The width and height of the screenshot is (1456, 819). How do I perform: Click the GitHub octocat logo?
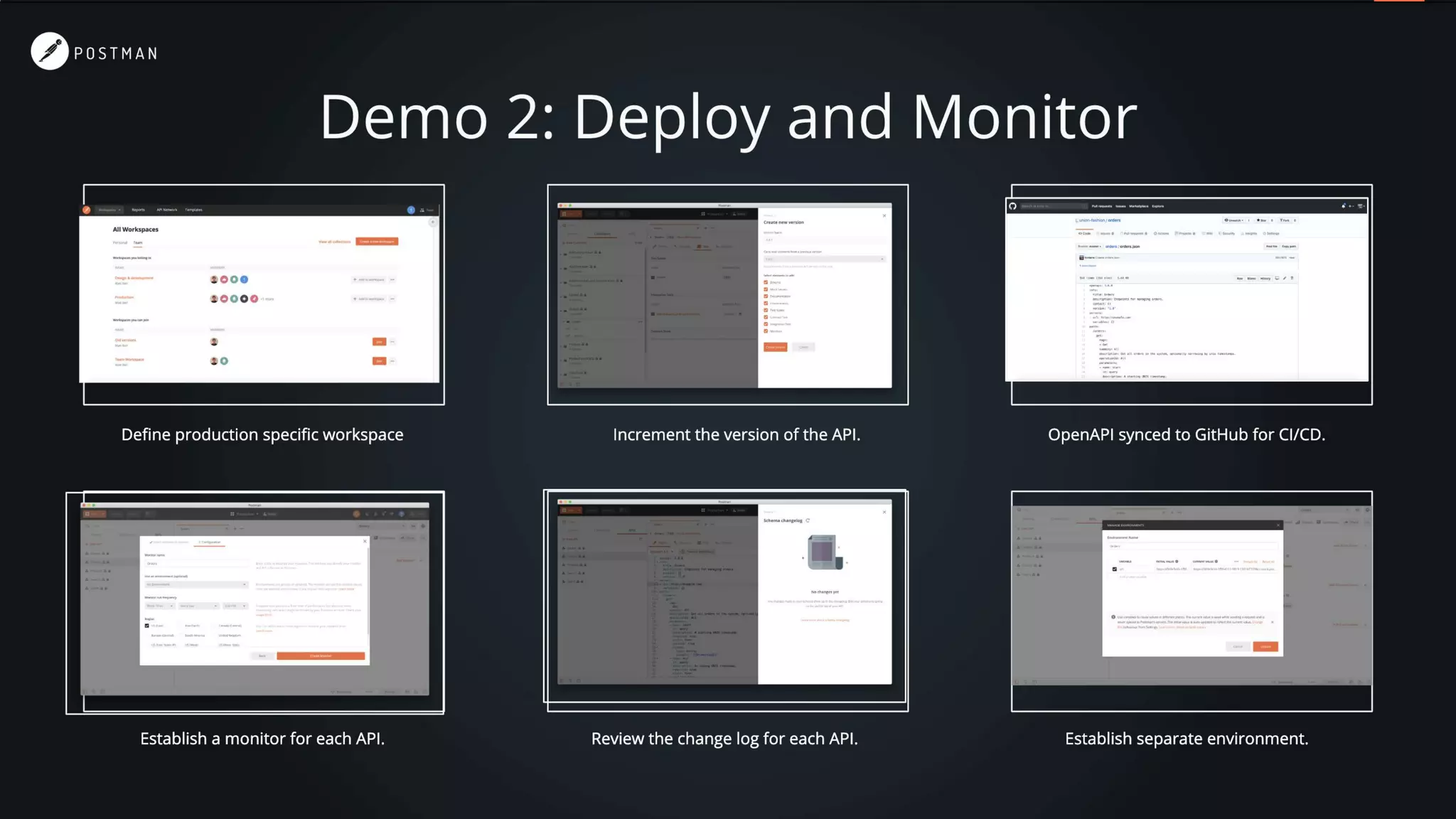(x=1012, y=206)
